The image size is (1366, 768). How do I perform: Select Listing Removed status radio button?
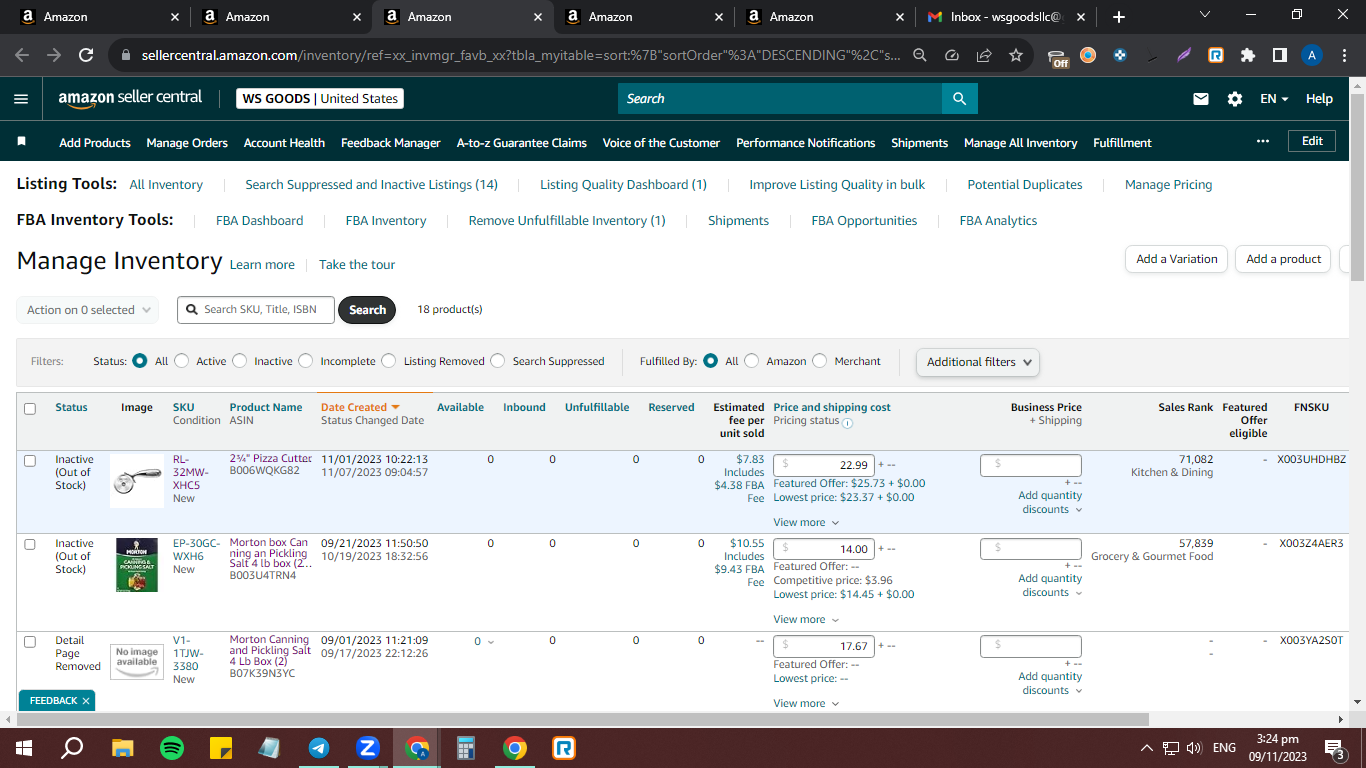coord(389,361)
